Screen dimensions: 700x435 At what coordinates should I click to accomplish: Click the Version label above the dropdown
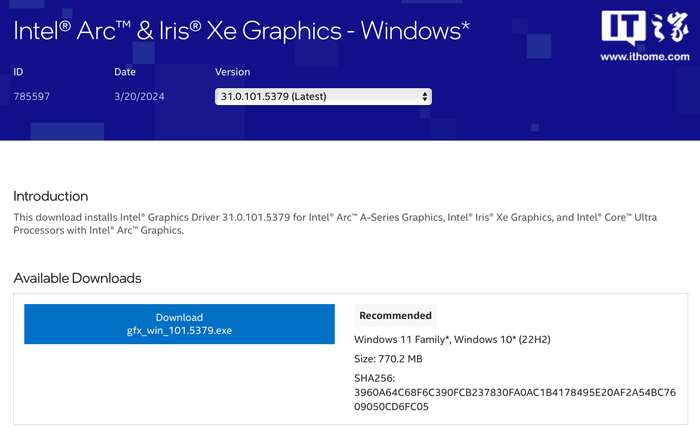click(x=233, y=72)
